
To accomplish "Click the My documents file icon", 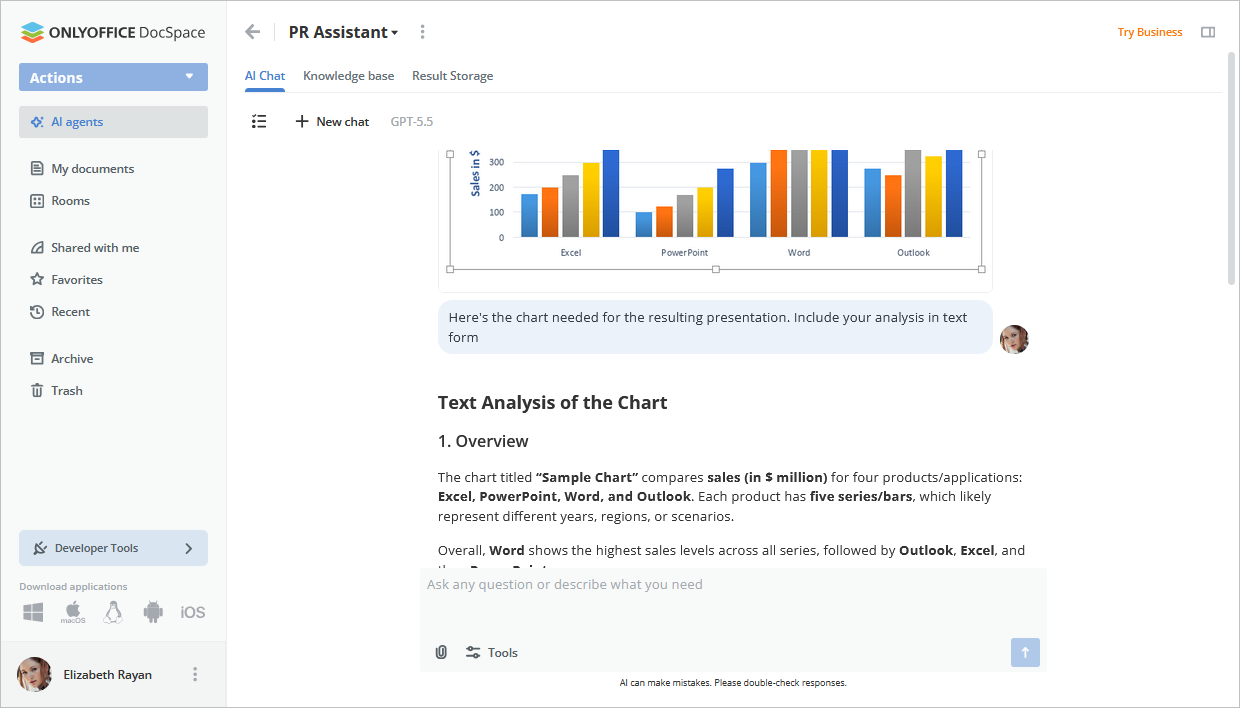I will (x=37, y=169).
